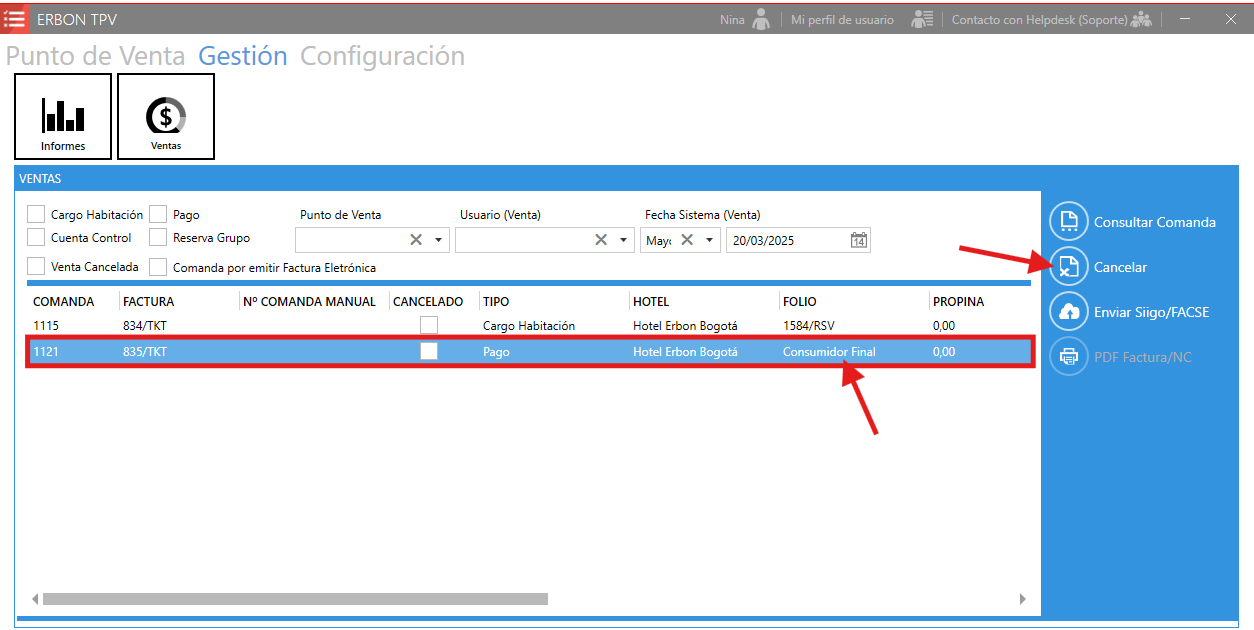This screenshot has height=630, width=1254.
Task: Expand the Punto de Venta dropdown
Action: pyautogui.click(x=438, y=240)
